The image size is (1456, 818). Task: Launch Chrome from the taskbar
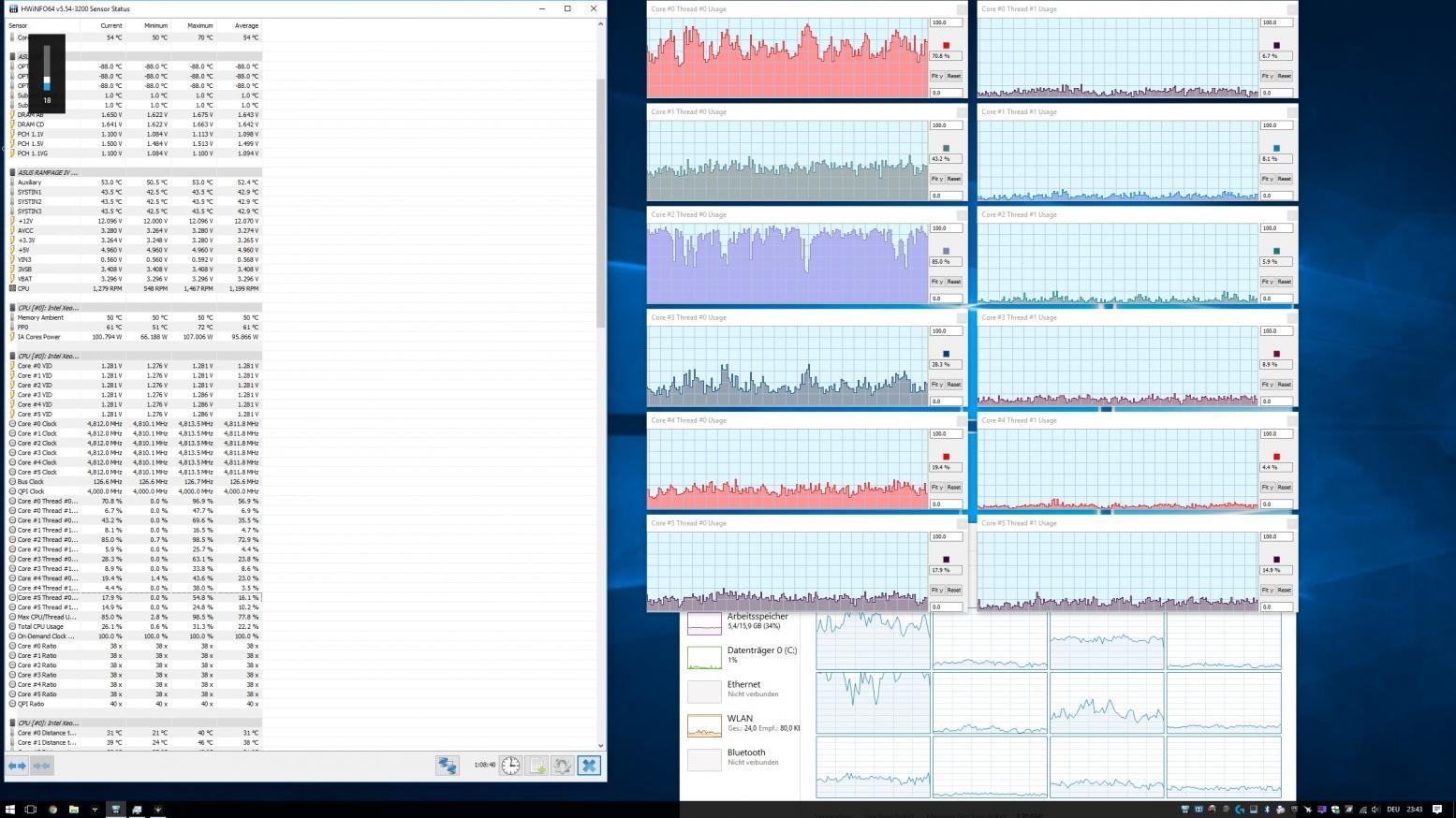pyautogui.click(x=52, y=809)
